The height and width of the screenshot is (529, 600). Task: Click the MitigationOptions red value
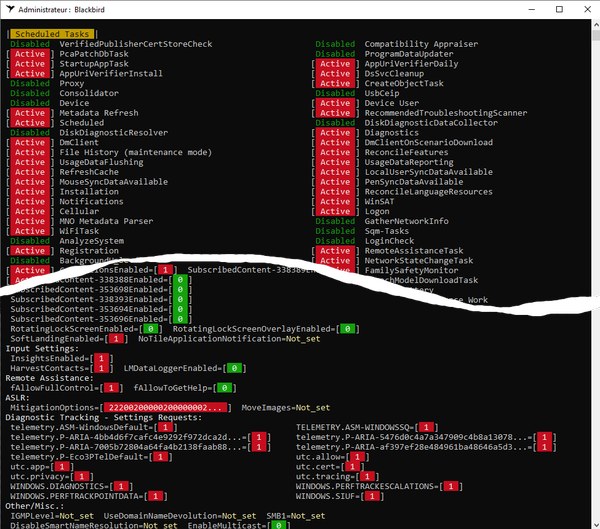(x=165, y=408)
